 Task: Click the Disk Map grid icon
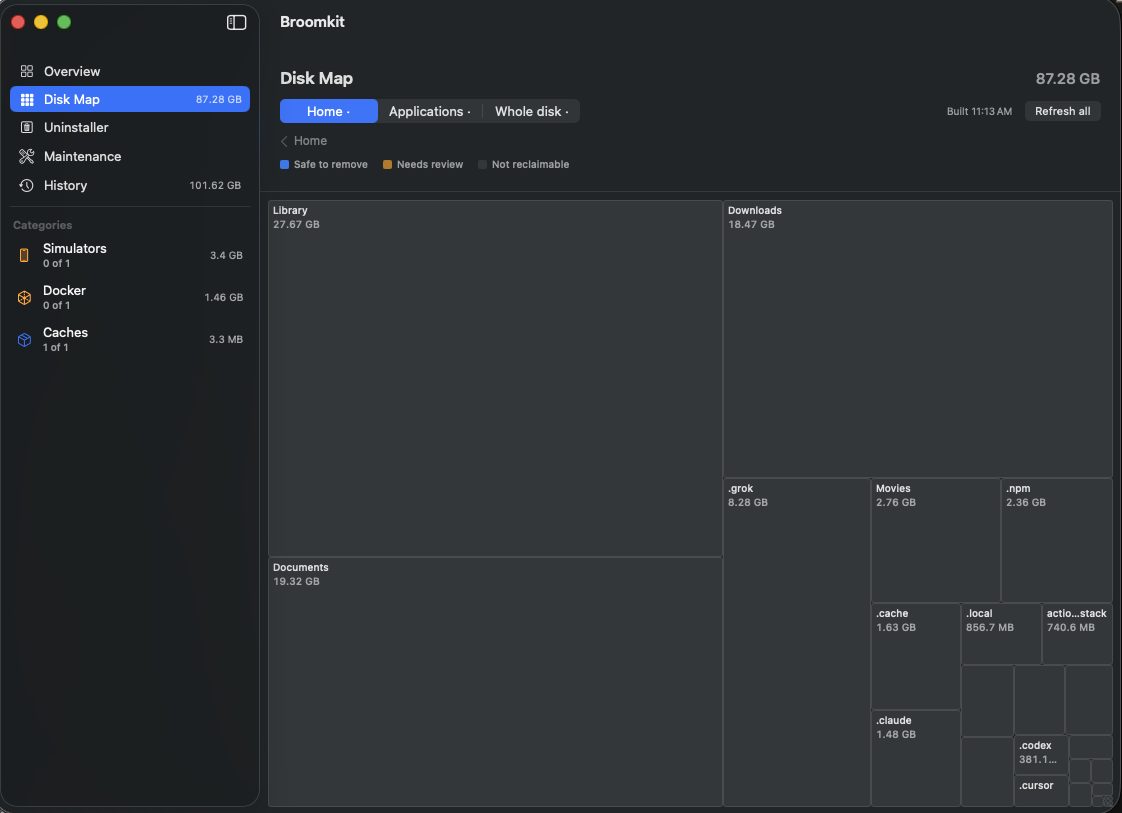tap(26, 99)
